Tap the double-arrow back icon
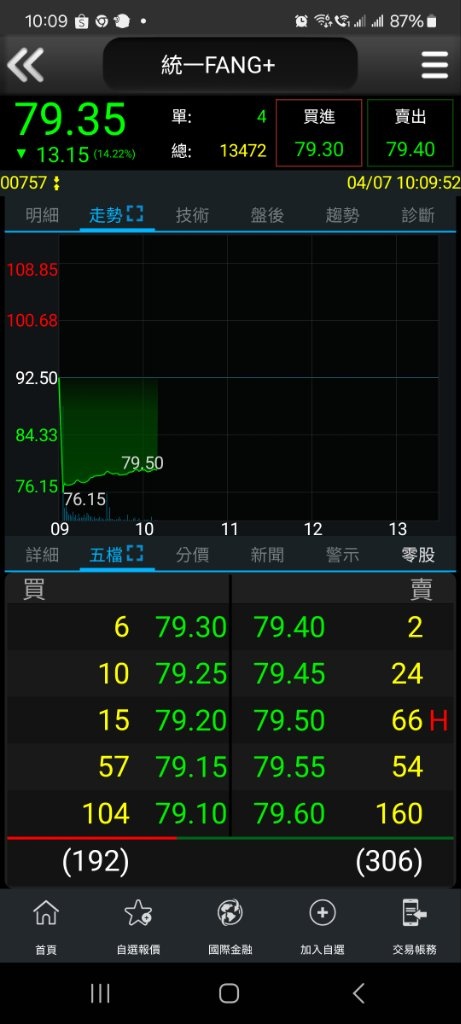The image size is (461, 1024). click(25, 65)
